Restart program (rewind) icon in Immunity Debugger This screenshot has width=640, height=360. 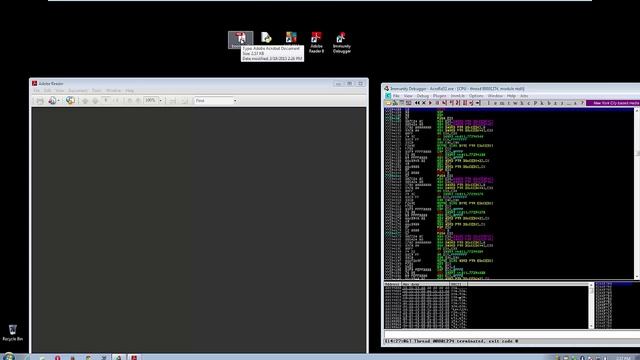pos(417,103)
